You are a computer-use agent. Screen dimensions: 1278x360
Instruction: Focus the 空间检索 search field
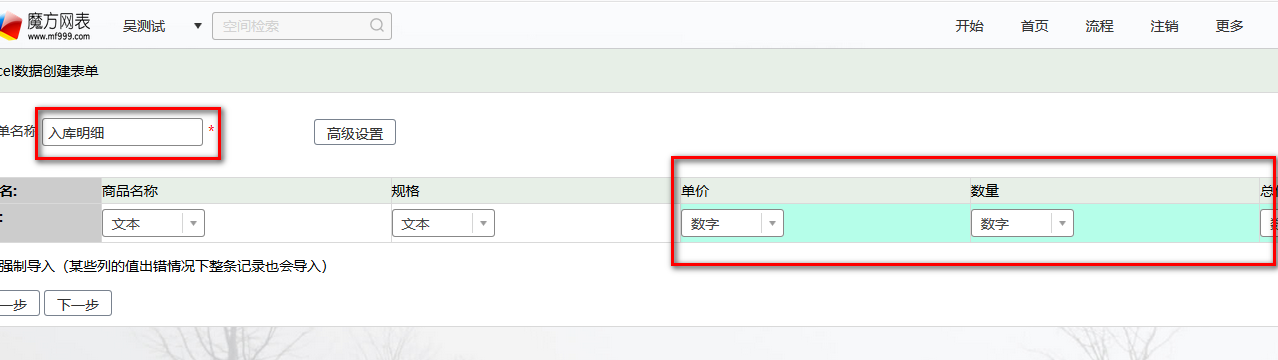click(x=302, y=26)
